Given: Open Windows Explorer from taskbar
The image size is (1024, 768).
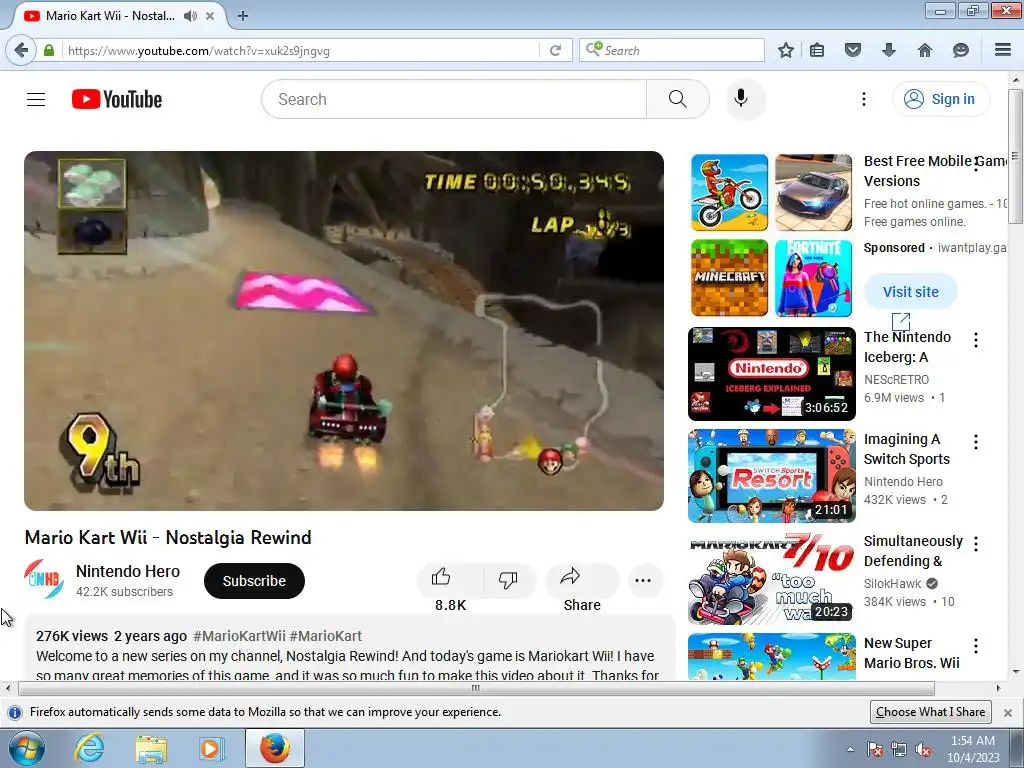Looking at the screenshot, I should [151, 748].
